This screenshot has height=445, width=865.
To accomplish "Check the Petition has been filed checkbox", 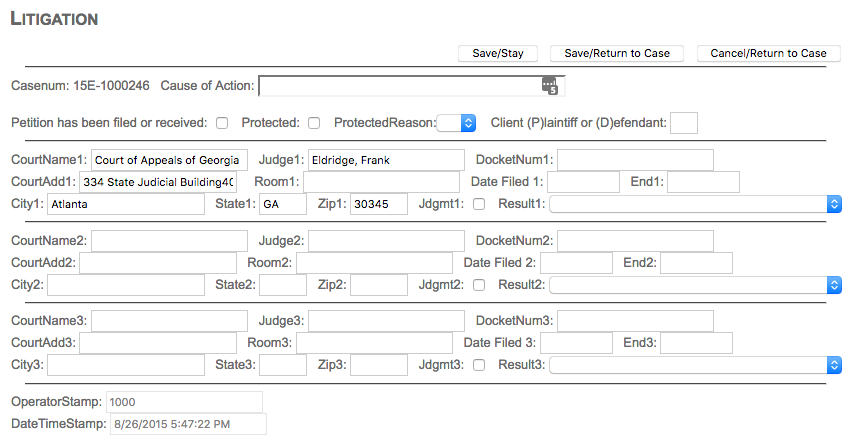I will [222, 123].
